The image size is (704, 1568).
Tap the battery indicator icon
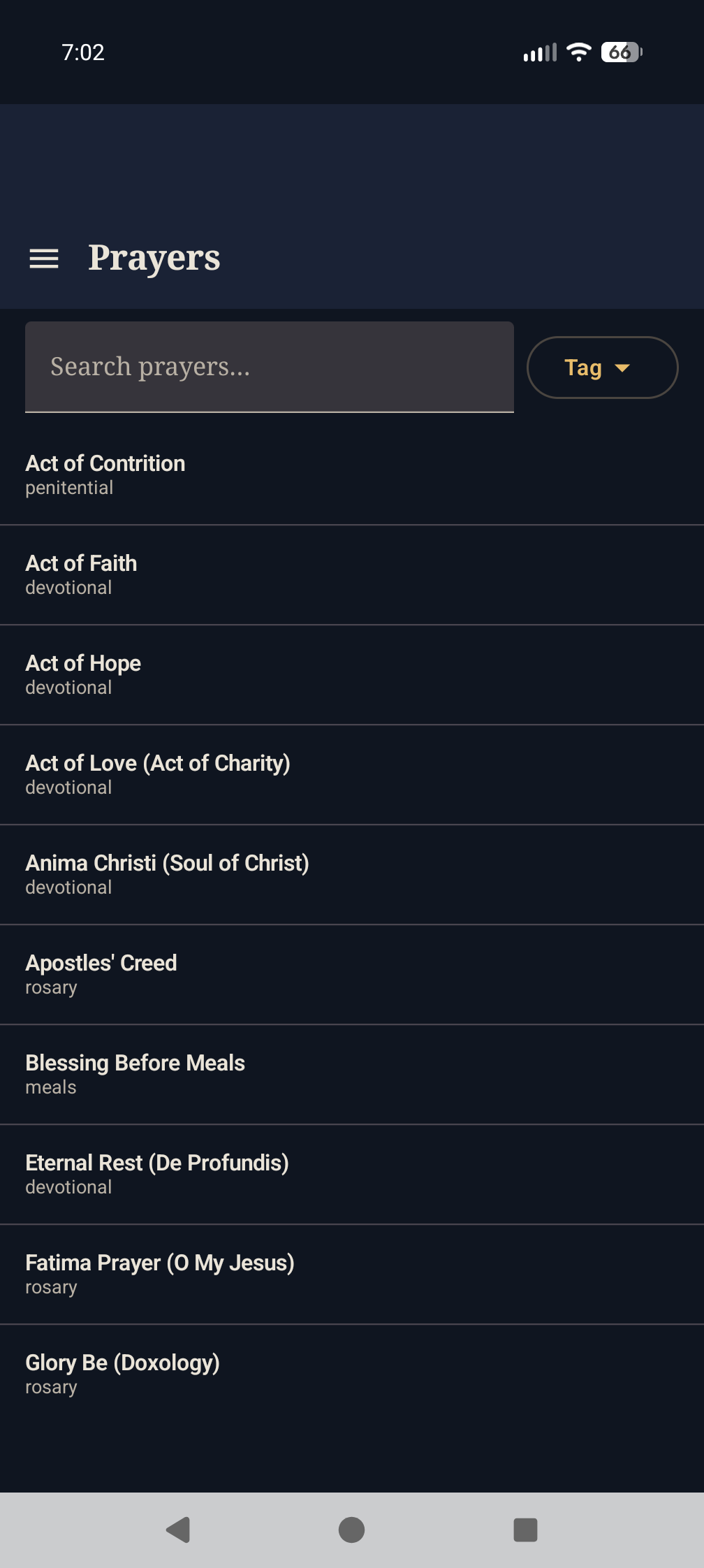[622, 52]
